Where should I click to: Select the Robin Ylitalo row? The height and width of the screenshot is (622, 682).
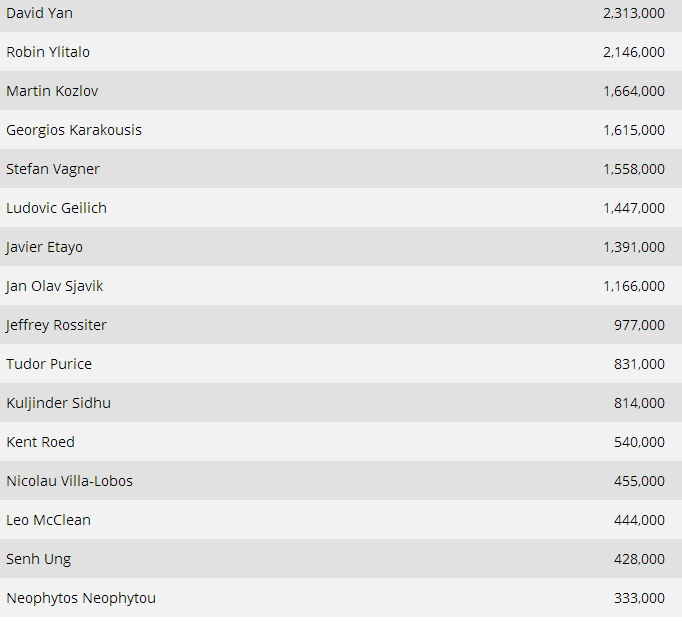point(48,52)
